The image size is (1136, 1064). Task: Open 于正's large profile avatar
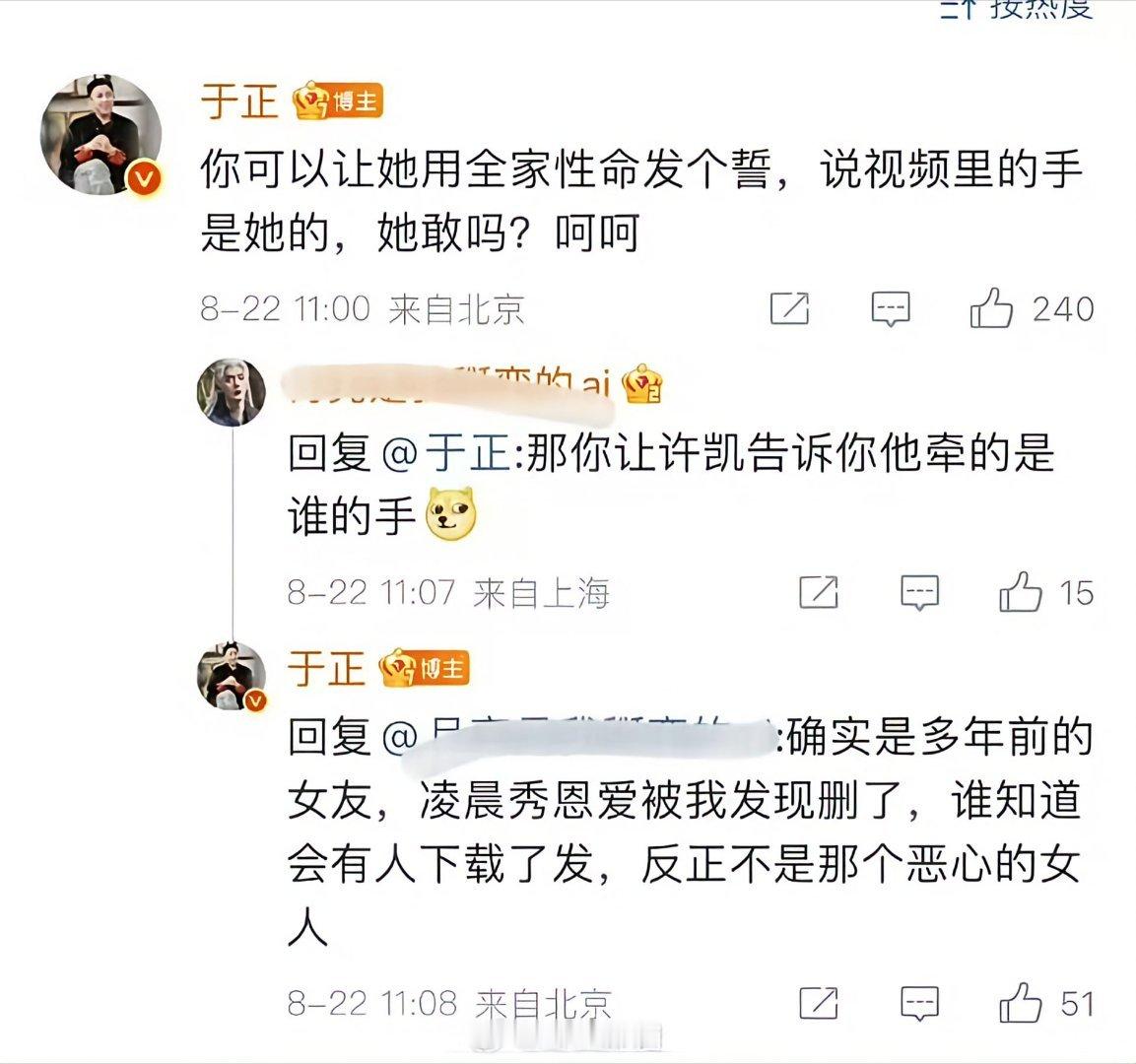point(100,135)
